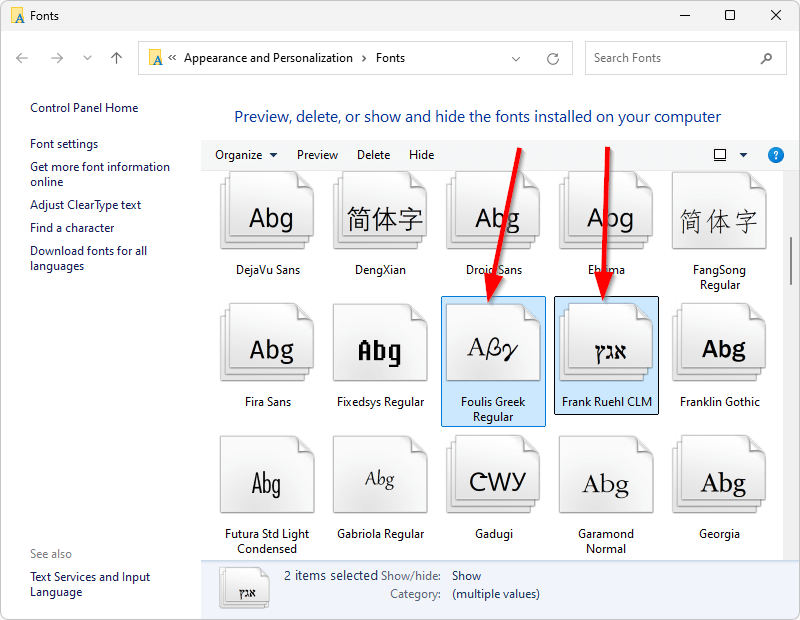
Task: Go back with the left arrow
Action: point(22,58)
